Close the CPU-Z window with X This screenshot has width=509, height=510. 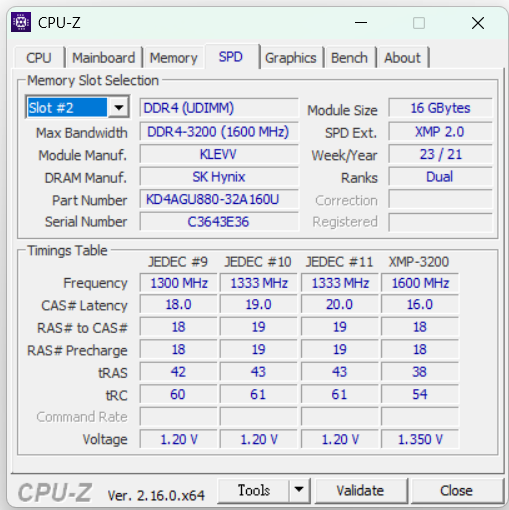pos(478,23)
